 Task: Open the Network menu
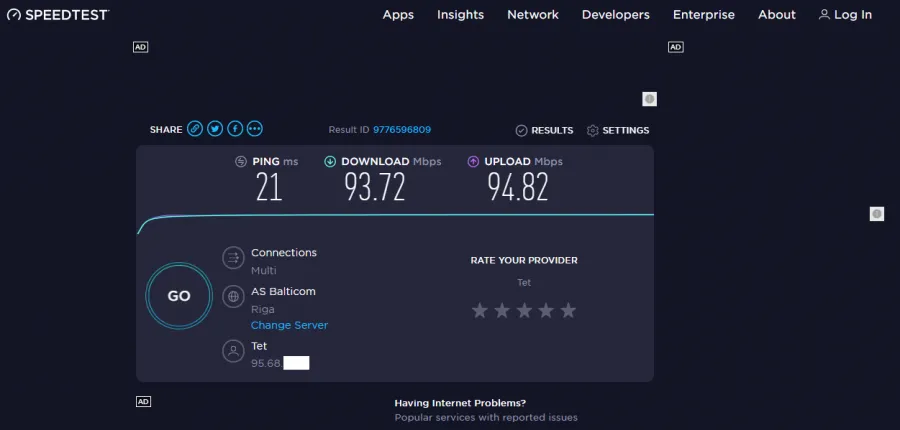click(533, 15)
